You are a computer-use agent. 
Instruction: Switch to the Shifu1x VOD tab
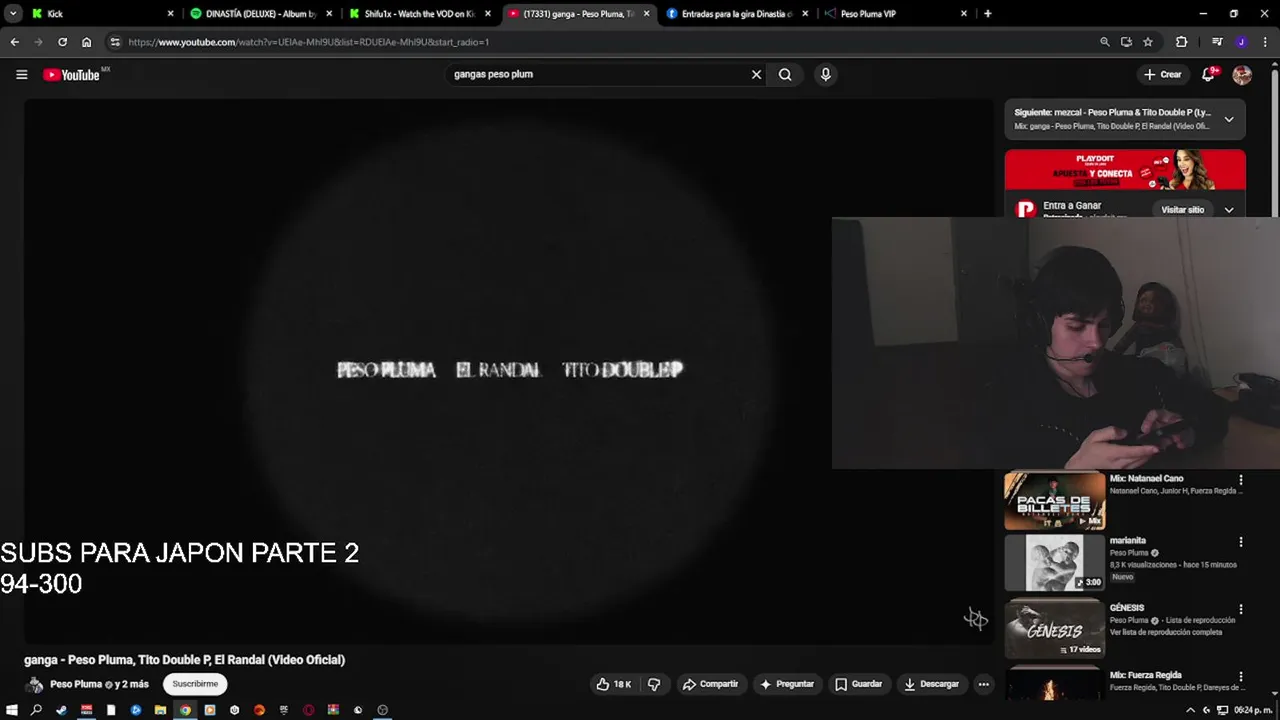tap(419, 14)
